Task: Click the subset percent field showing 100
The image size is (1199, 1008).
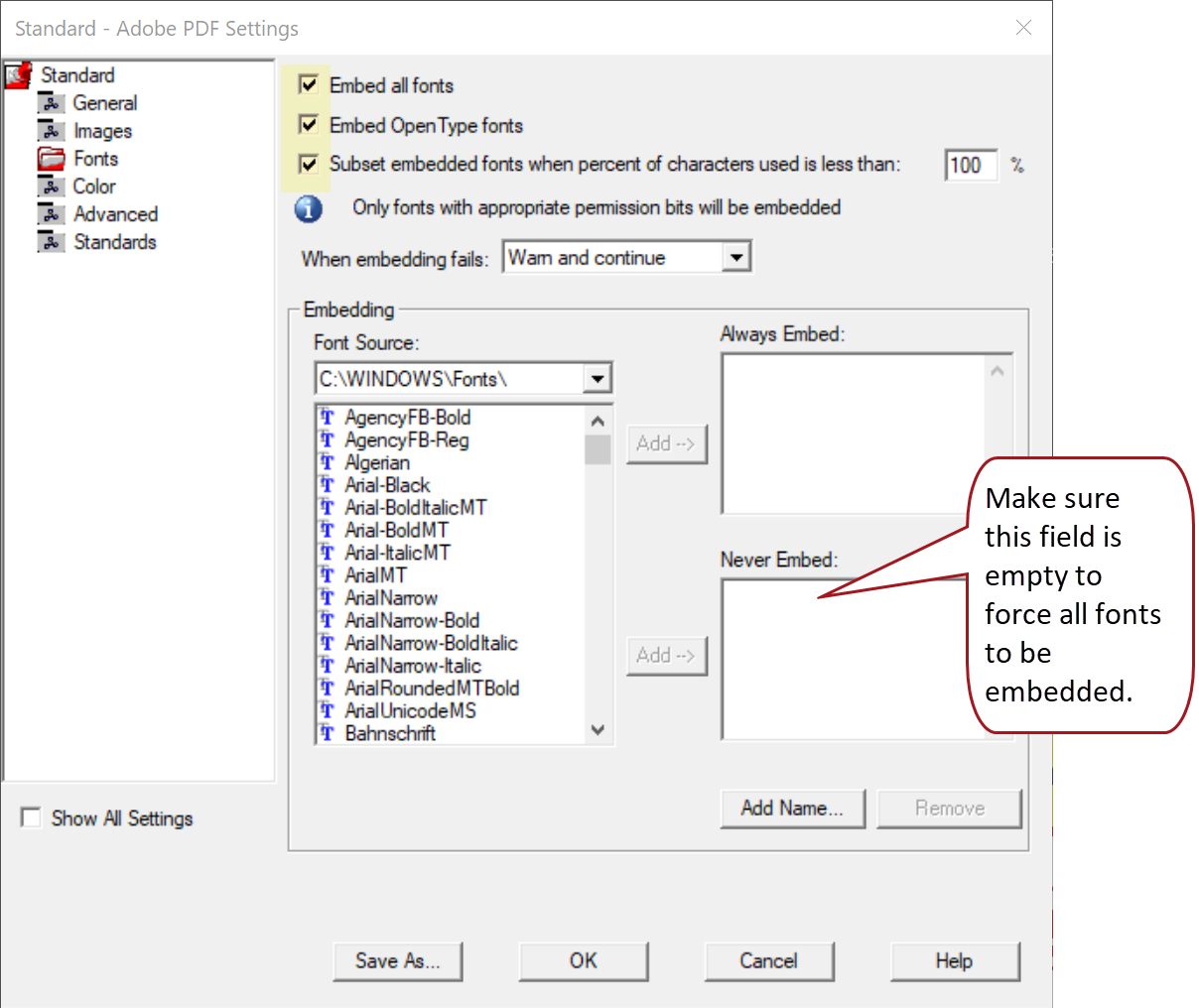Action: tap(971, 165)
